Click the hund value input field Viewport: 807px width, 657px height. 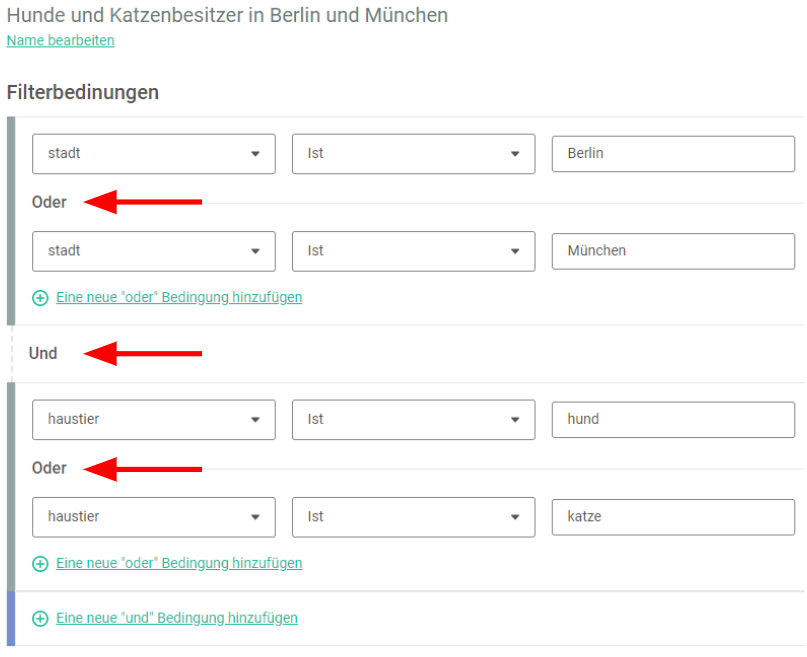tap(673, 420)
